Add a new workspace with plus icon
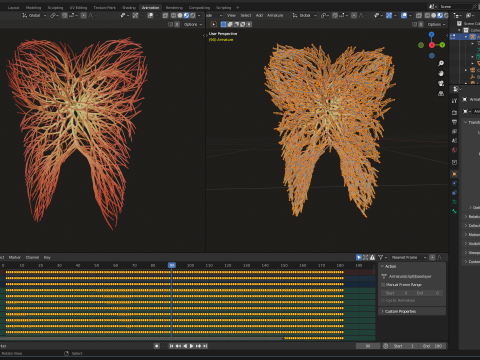The width and height of the screenshot is (480, 360). pyautogui.click(x=238, y=7)
